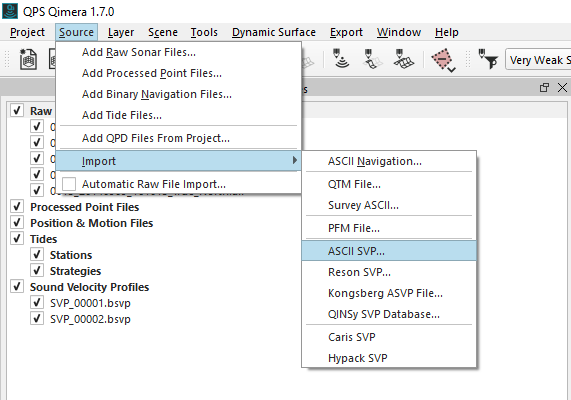Click the filter funnel icon
This screenshot has width=571, height=400.
coord(488,59)
